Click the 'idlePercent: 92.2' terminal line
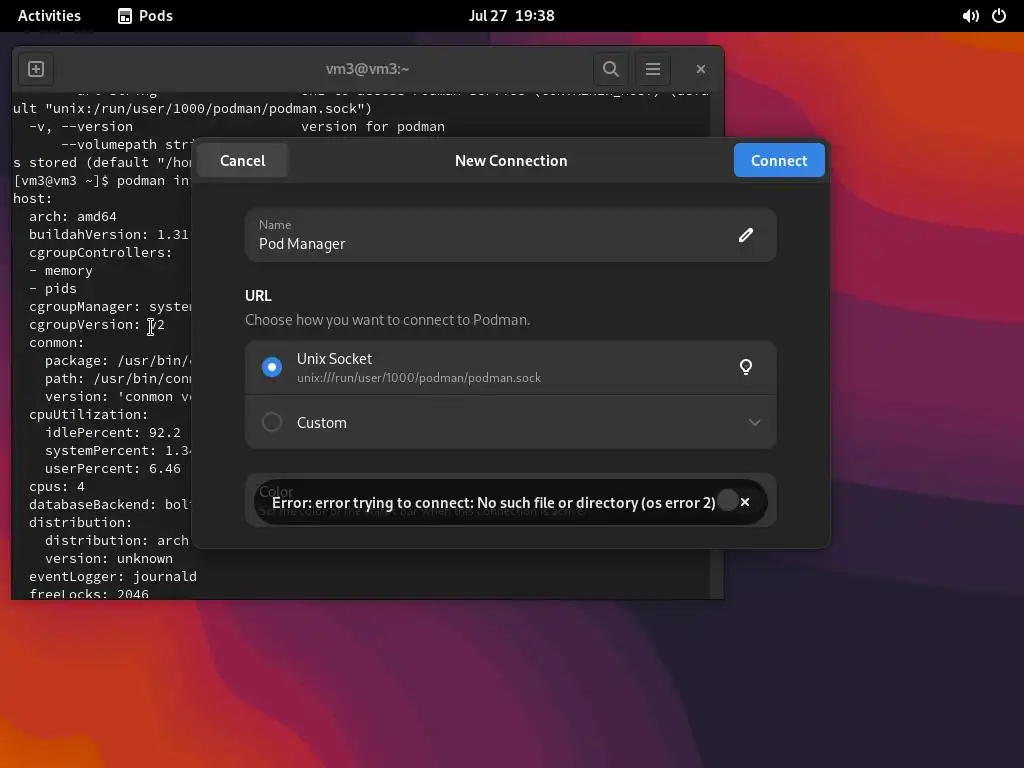Image resolution: width=1024 pixels, height=768 pixels. tap(113, 432)
